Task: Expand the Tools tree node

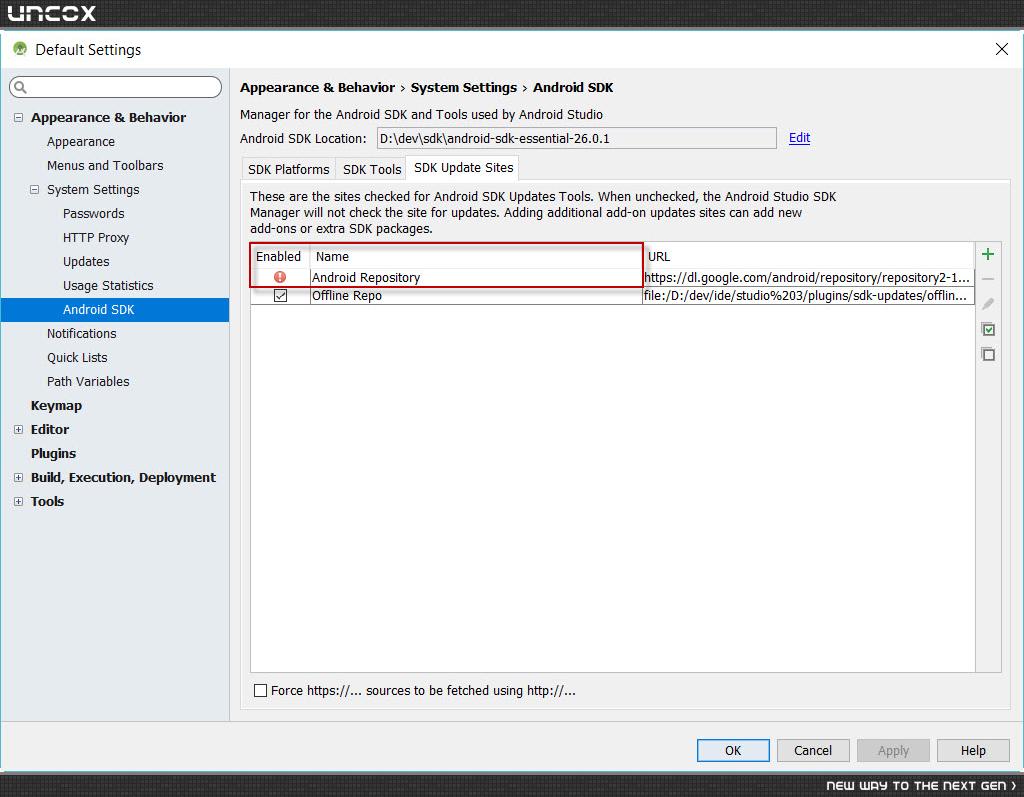Action: pos(18,502)
